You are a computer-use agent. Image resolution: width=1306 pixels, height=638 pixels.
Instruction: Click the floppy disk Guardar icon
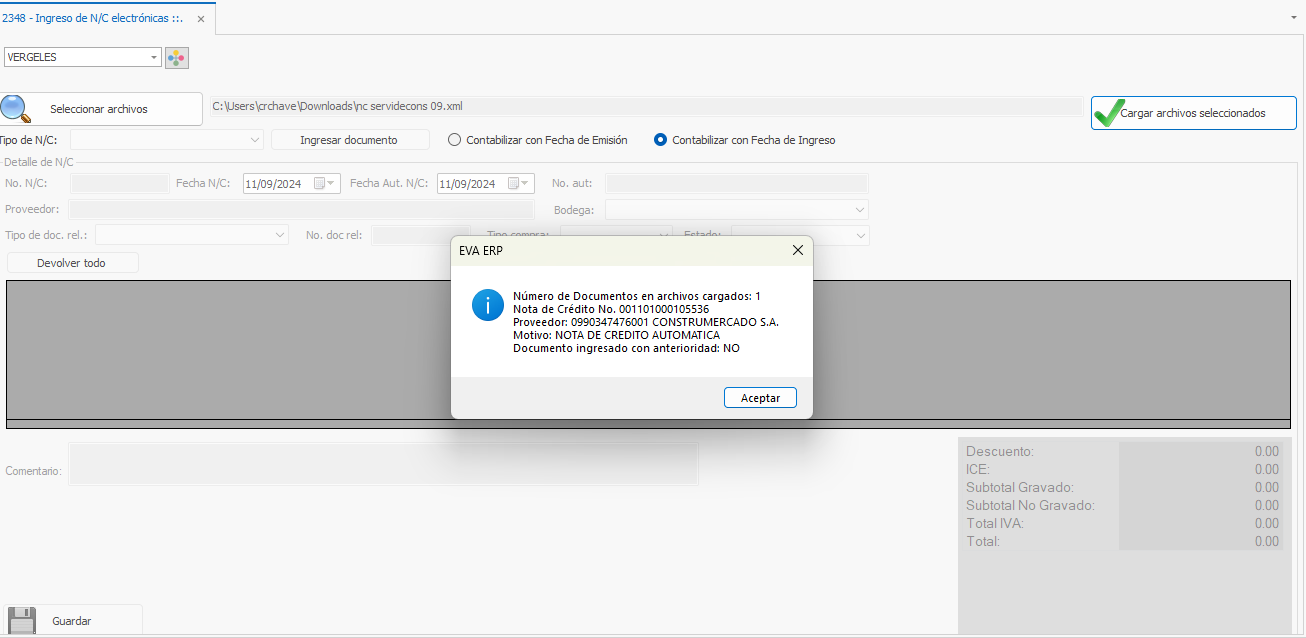(x=22, y=620)
